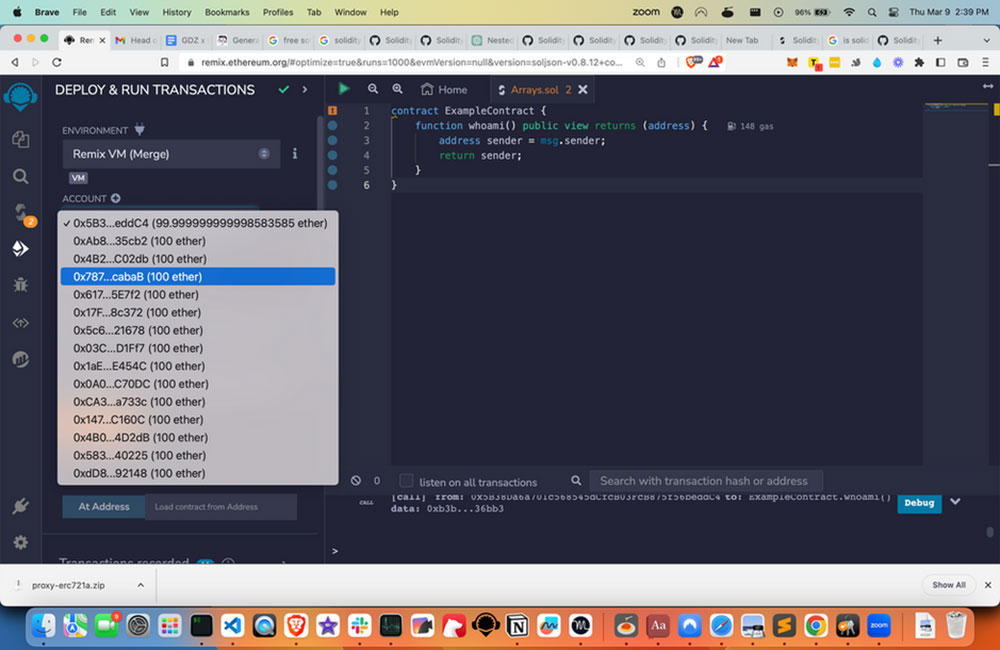Open Brave Shields lion icon

(693, 62)
